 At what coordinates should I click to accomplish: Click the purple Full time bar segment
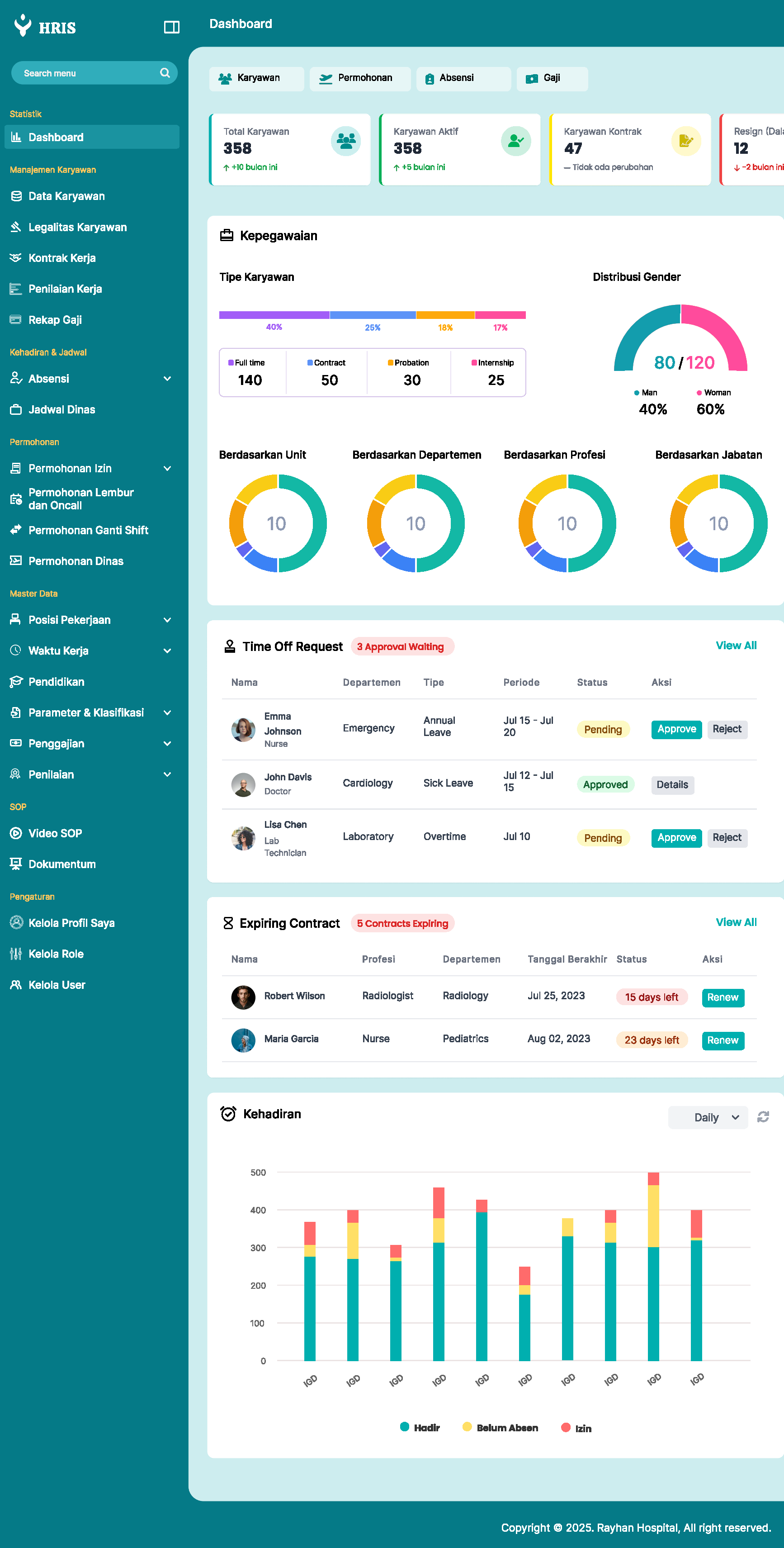tap(274, 315)
